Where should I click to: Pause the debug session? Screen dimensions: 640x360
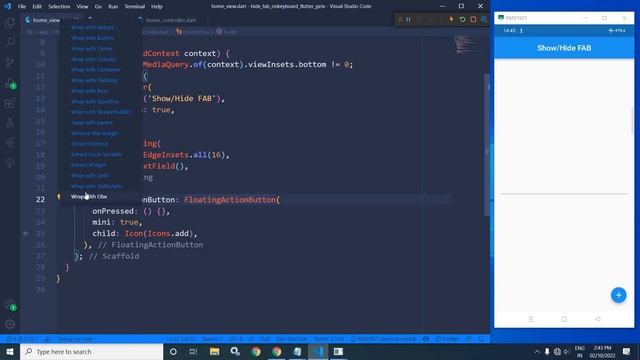click(x=408, y=20)
